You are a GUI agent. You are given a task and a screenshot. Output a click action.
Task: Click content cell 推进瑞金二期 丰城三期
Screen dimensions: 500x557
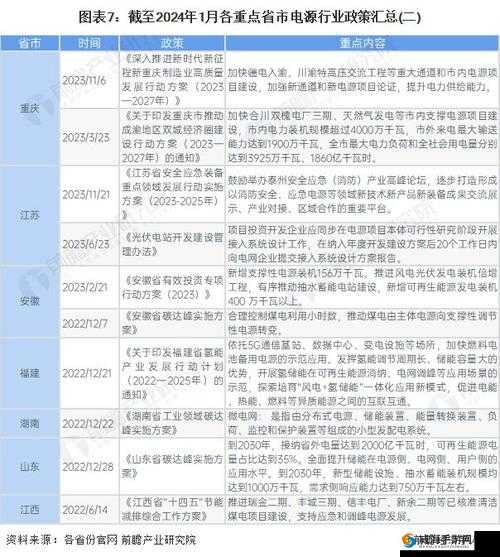point(362,510)
